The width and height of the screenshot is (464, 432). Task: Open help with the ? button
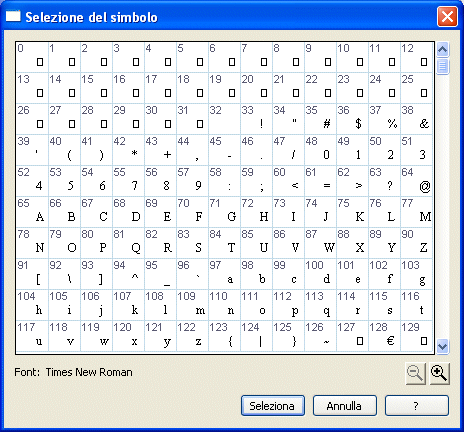coord(417,406)
